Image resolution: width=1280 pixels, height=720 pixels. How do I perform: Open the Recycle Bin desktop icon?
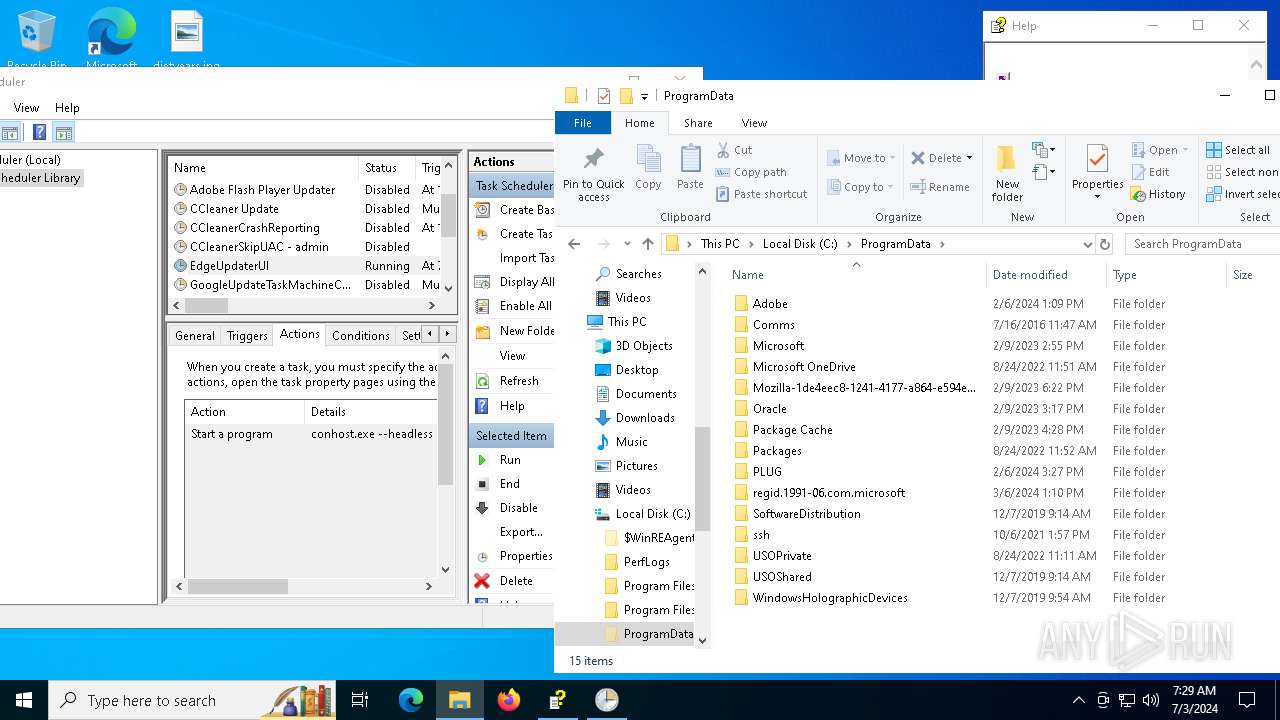pyautogui.click(x=36, y=38)
